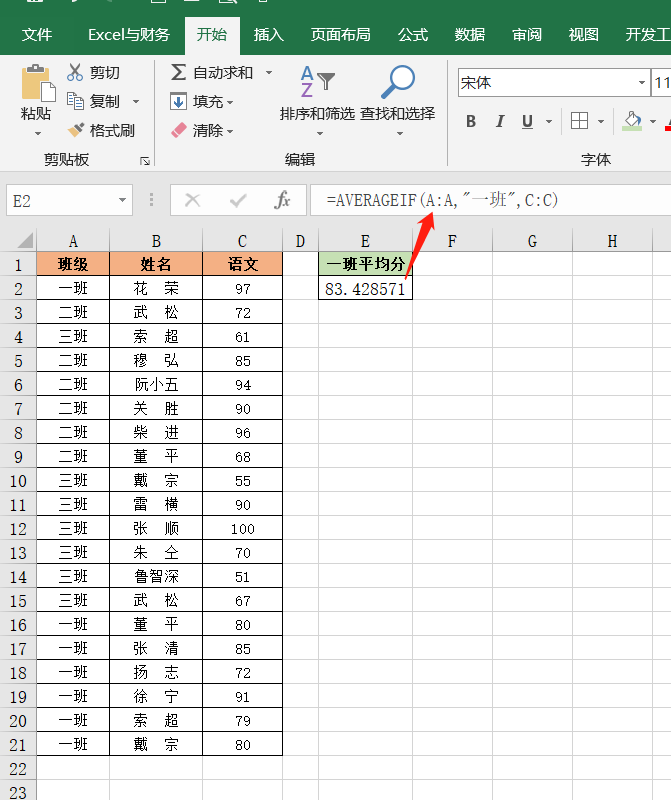Viewport: 671px width, 800px height.
Task: Select the 一班平均分 header cell
Action: point(365,264)
